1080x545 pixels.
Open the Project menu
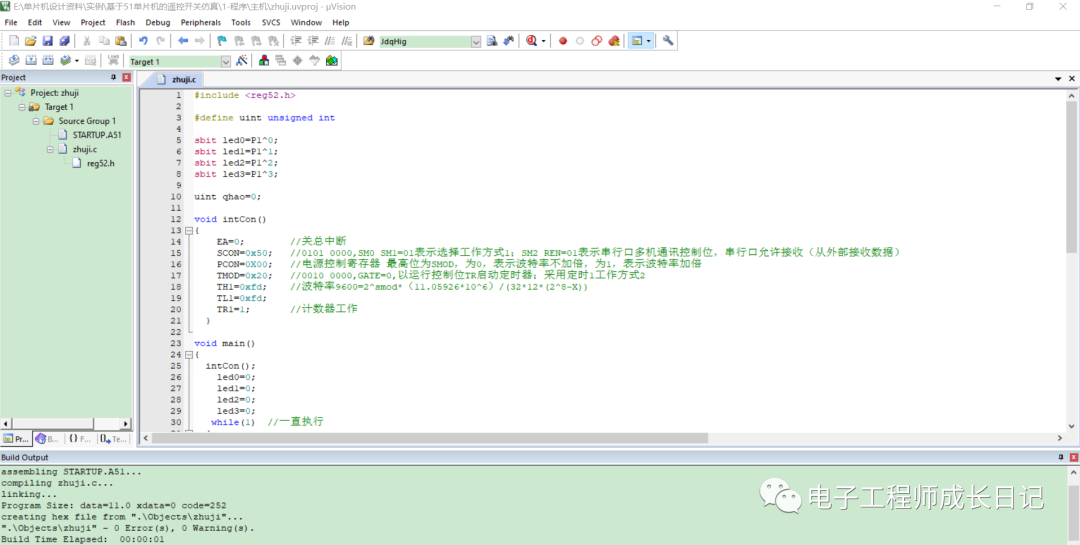93,22
